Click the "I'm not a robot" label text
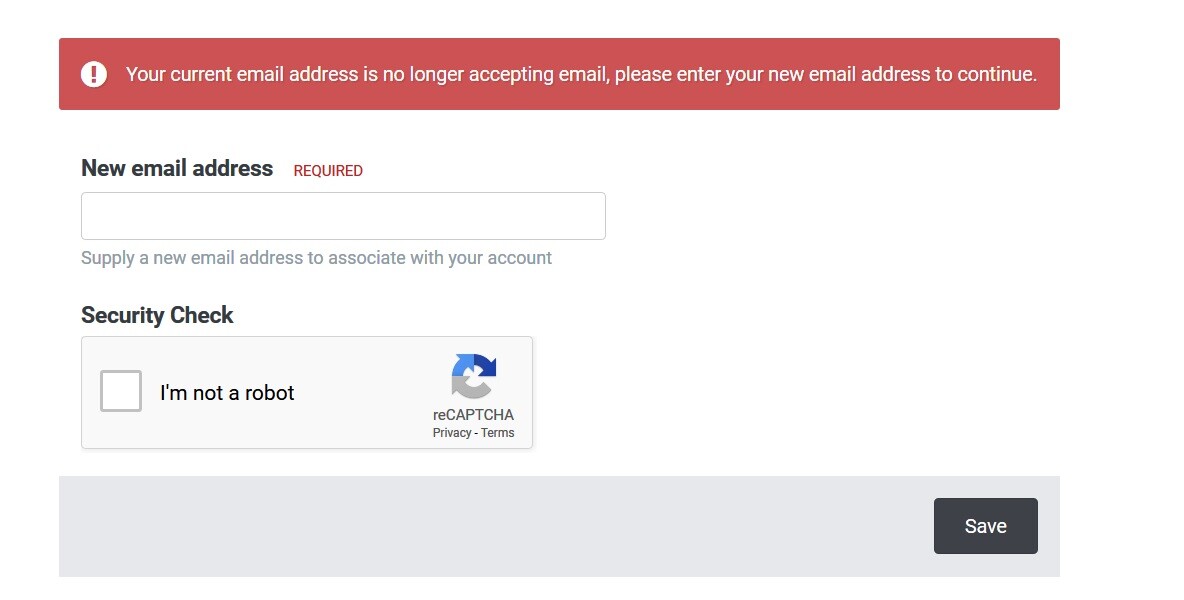Screen dimensions: 1184x600 coord(227,393)
